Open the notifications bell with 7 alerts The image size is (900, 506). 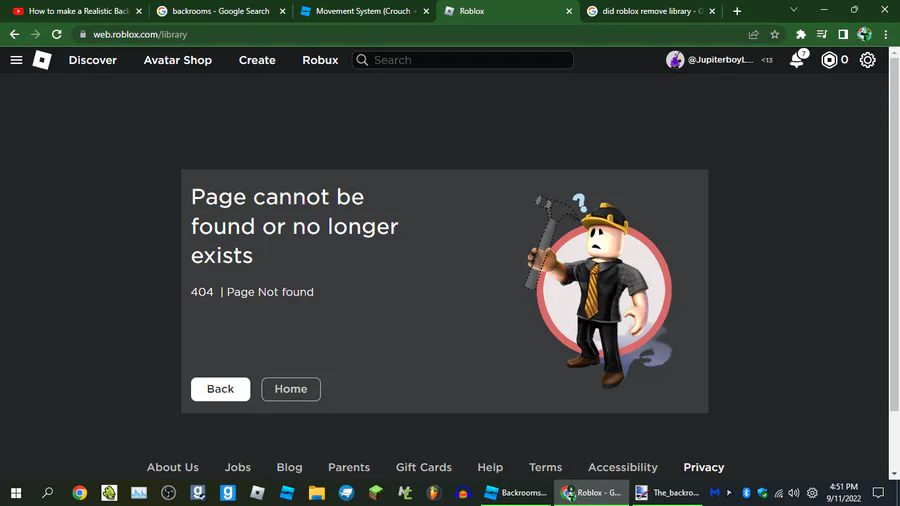point(798,59)
